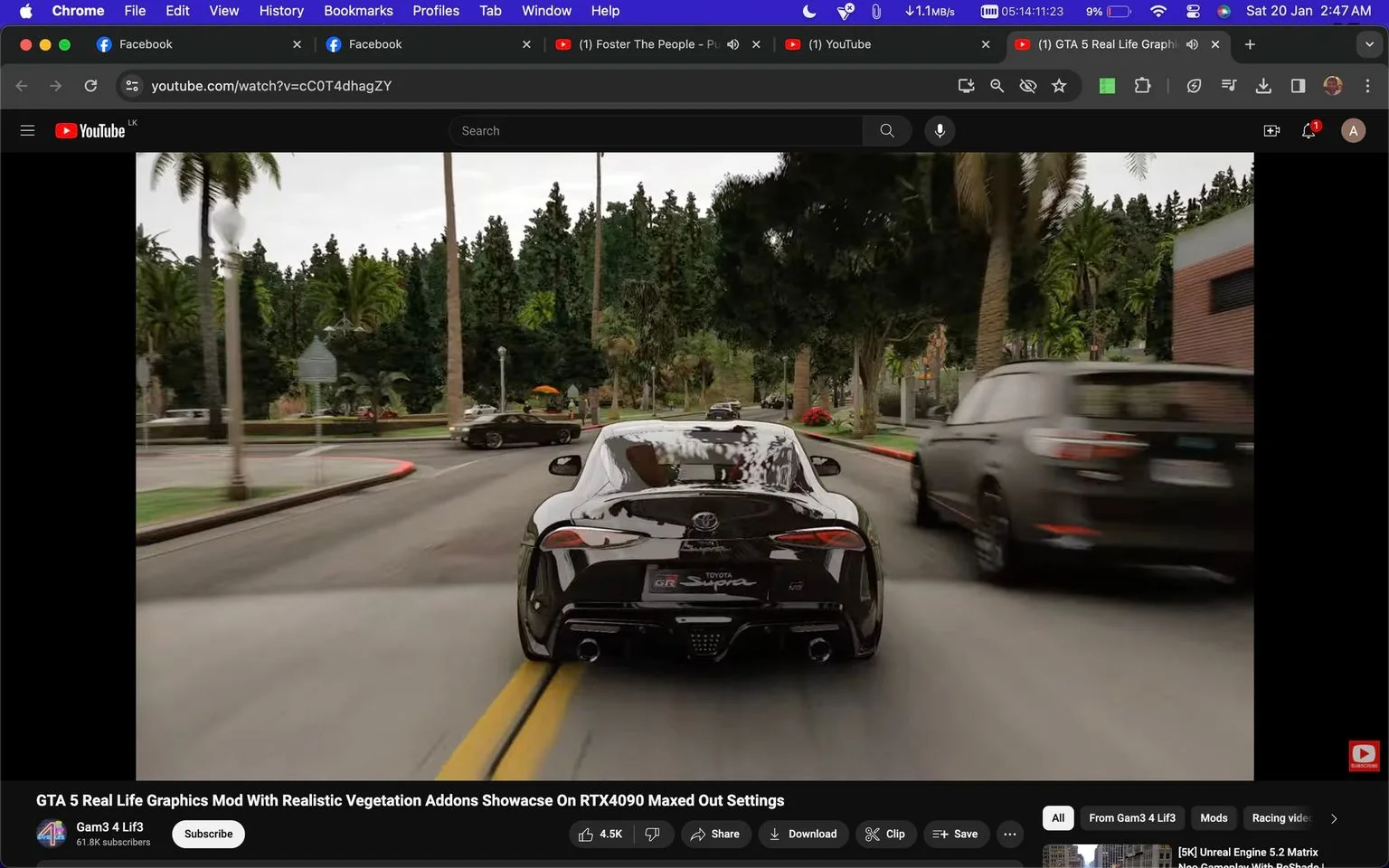This screenshot has width=1389, height=868.
Task: Open the Create video icon
Action: [x=1271, y=131]
